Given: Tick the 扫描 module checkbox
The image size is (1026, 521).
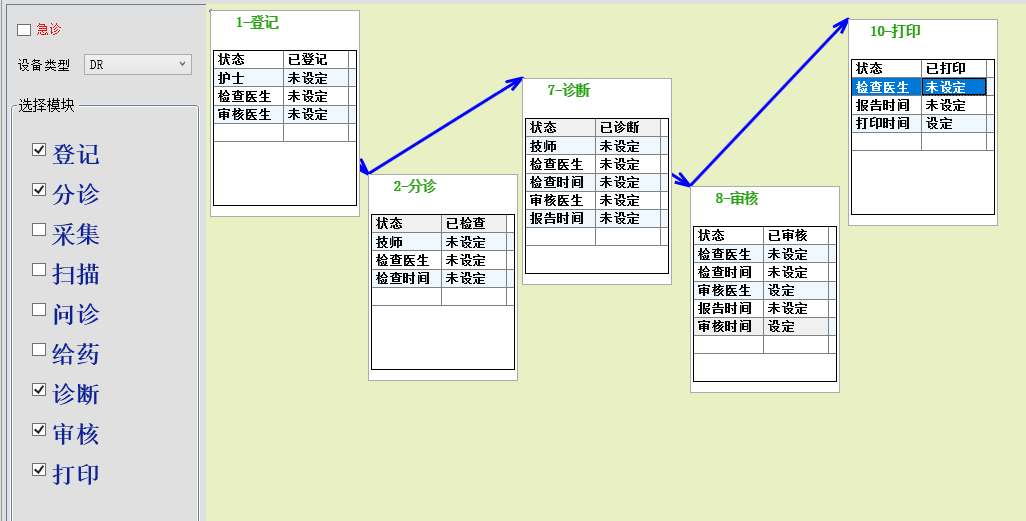Looking at the screenshot, I should [39, 270].
